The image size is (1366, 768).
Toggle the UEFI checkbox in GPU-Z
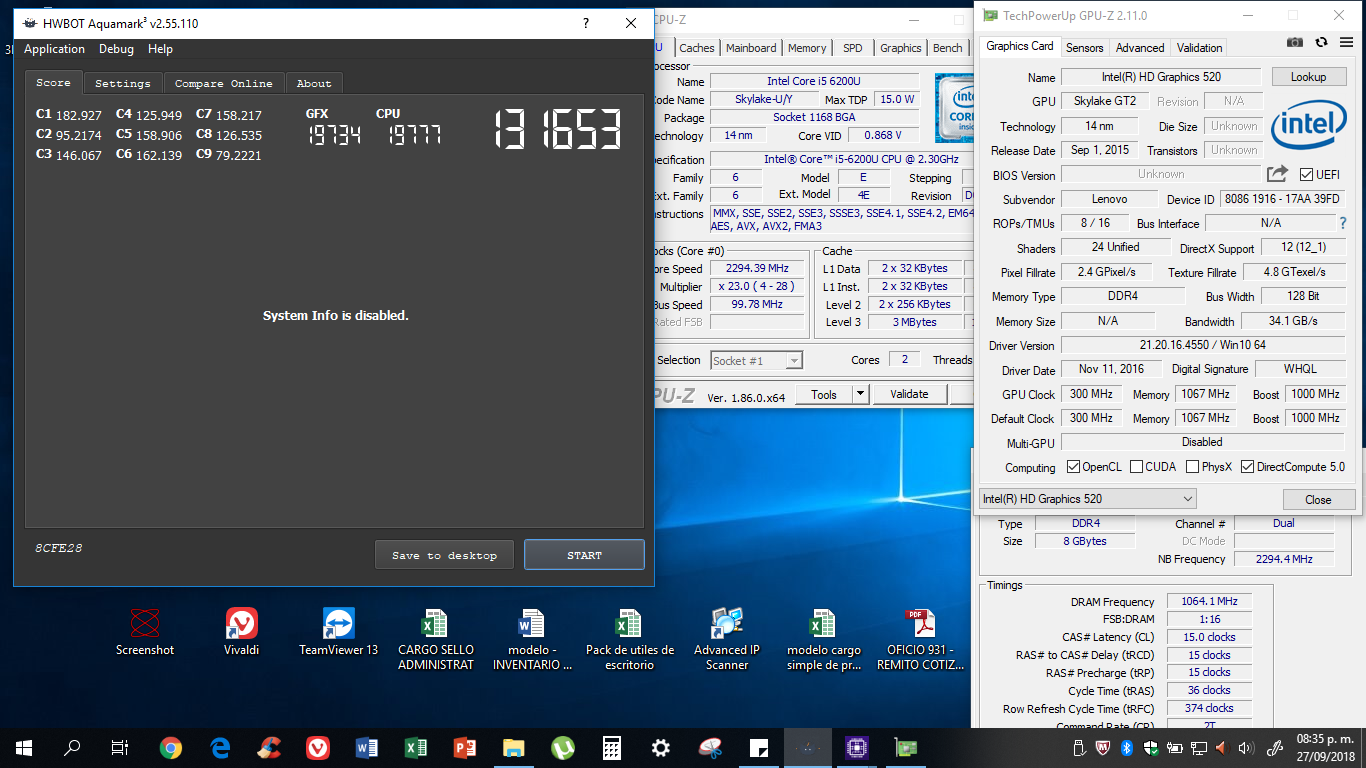(x=1306, y=175)
